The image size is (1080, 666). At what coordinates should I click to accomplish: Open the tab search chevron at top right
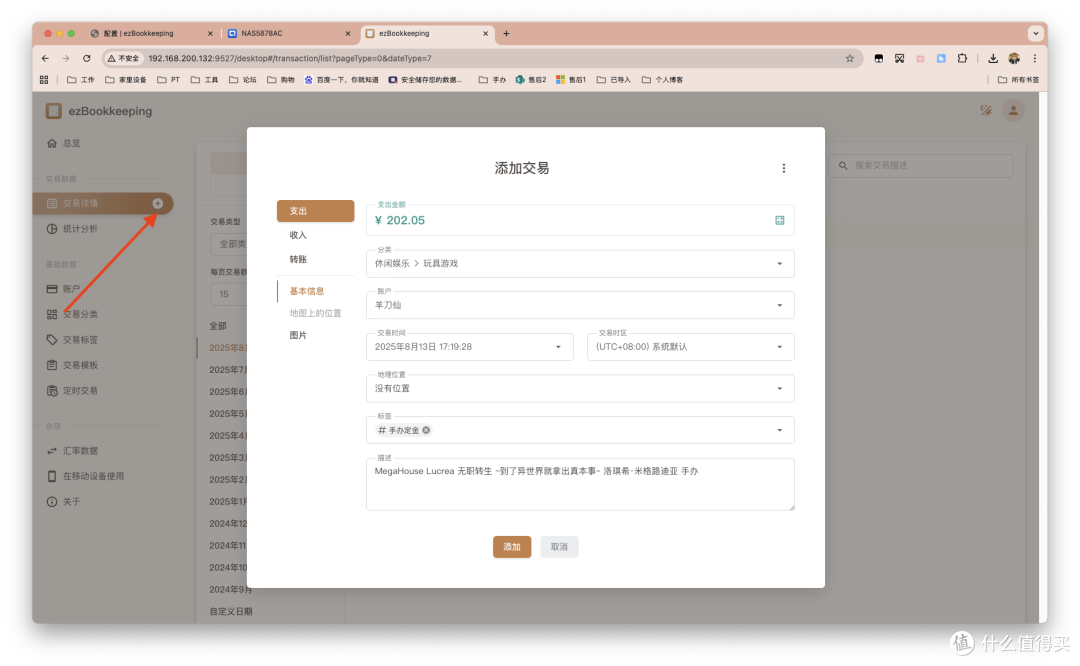[1035, 33]
